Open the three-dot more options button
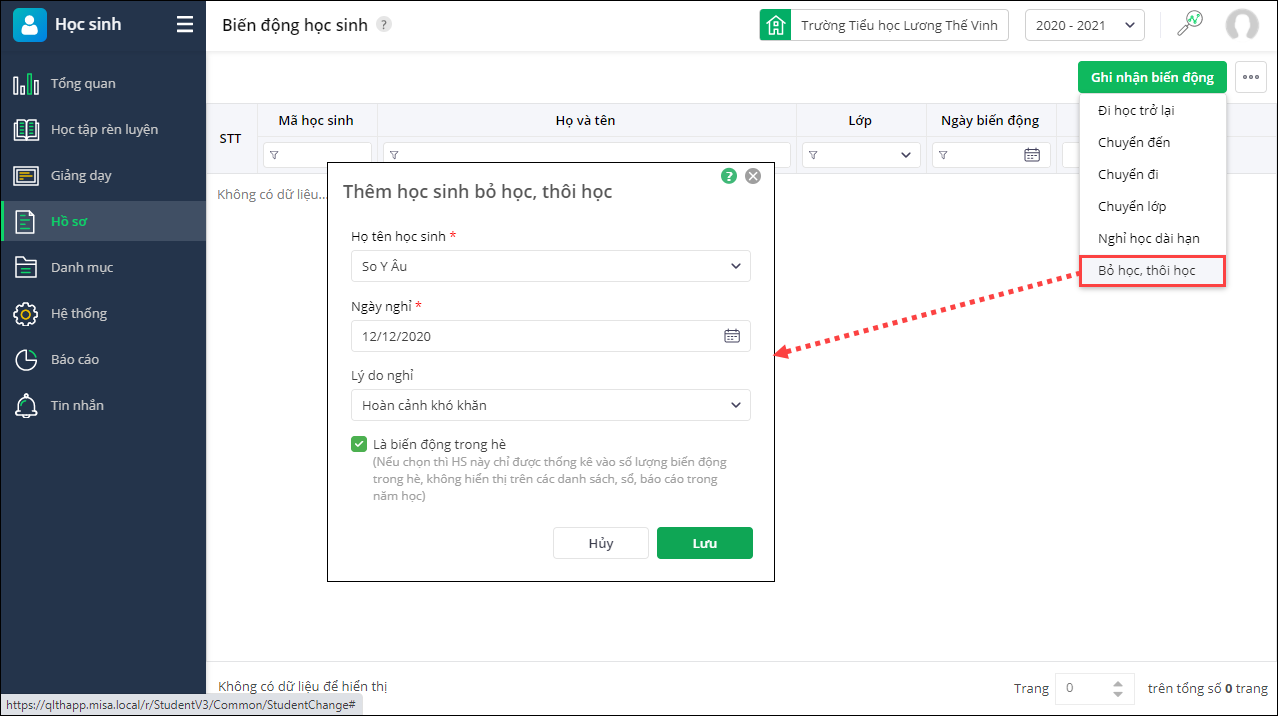 tap(1251, 77)
